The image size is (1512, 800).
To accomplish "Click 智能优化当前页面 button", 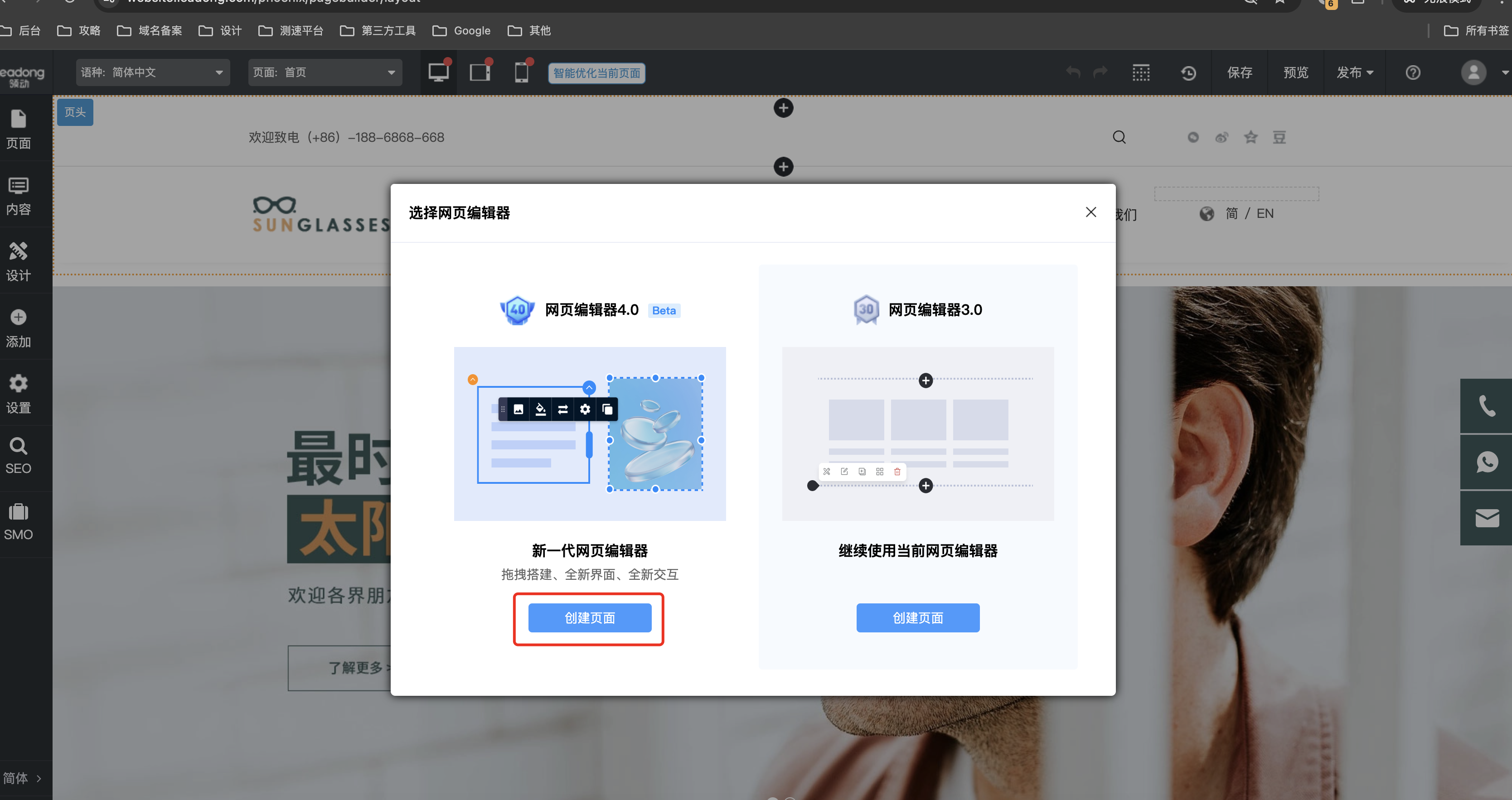I will point(596,73).
